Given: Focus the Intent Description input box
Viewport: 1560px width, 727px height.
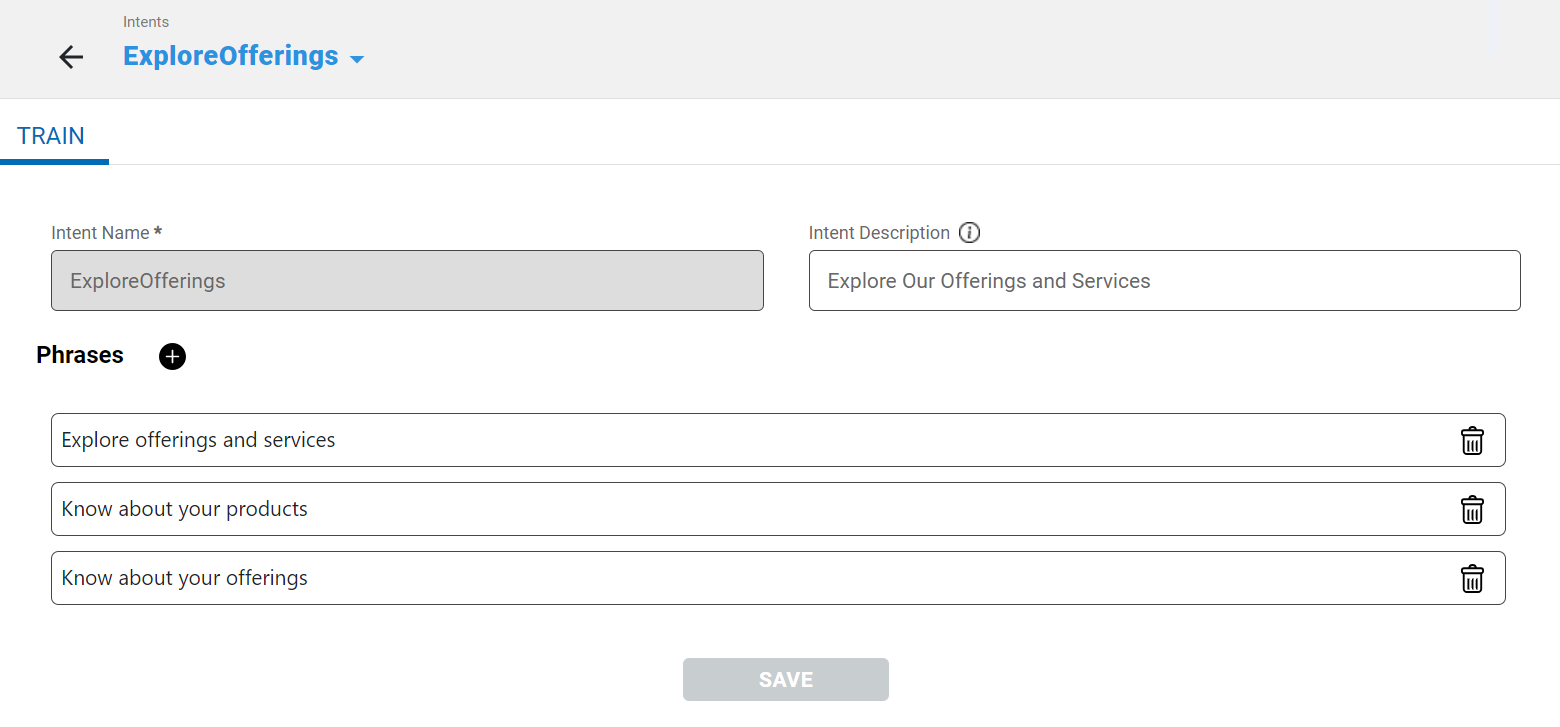Looking at the screenshot, I should [1164, 281].
